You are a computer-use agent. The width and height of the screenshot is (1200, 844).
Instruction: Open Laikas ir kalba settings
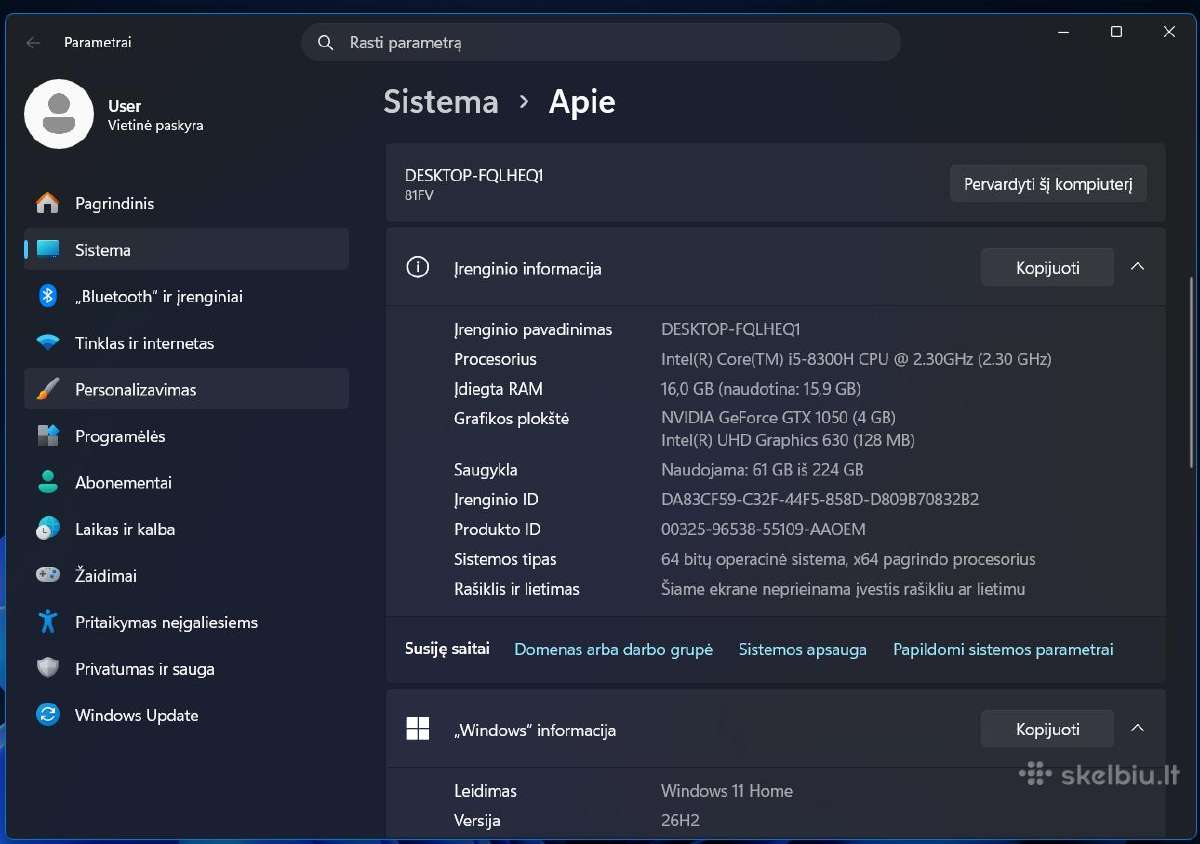(x=186, y=529)
